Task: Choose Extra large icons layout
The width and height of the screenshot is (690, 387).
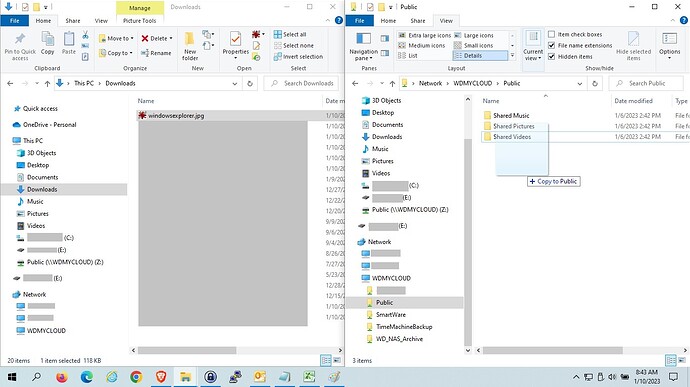Action: point(425,35)
